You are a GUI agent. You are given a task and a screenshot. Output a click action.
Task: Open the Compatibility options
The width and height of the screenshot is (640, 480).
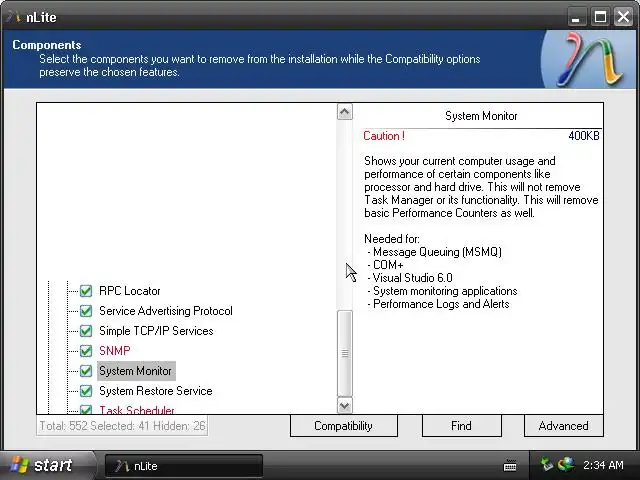(344, 426)
